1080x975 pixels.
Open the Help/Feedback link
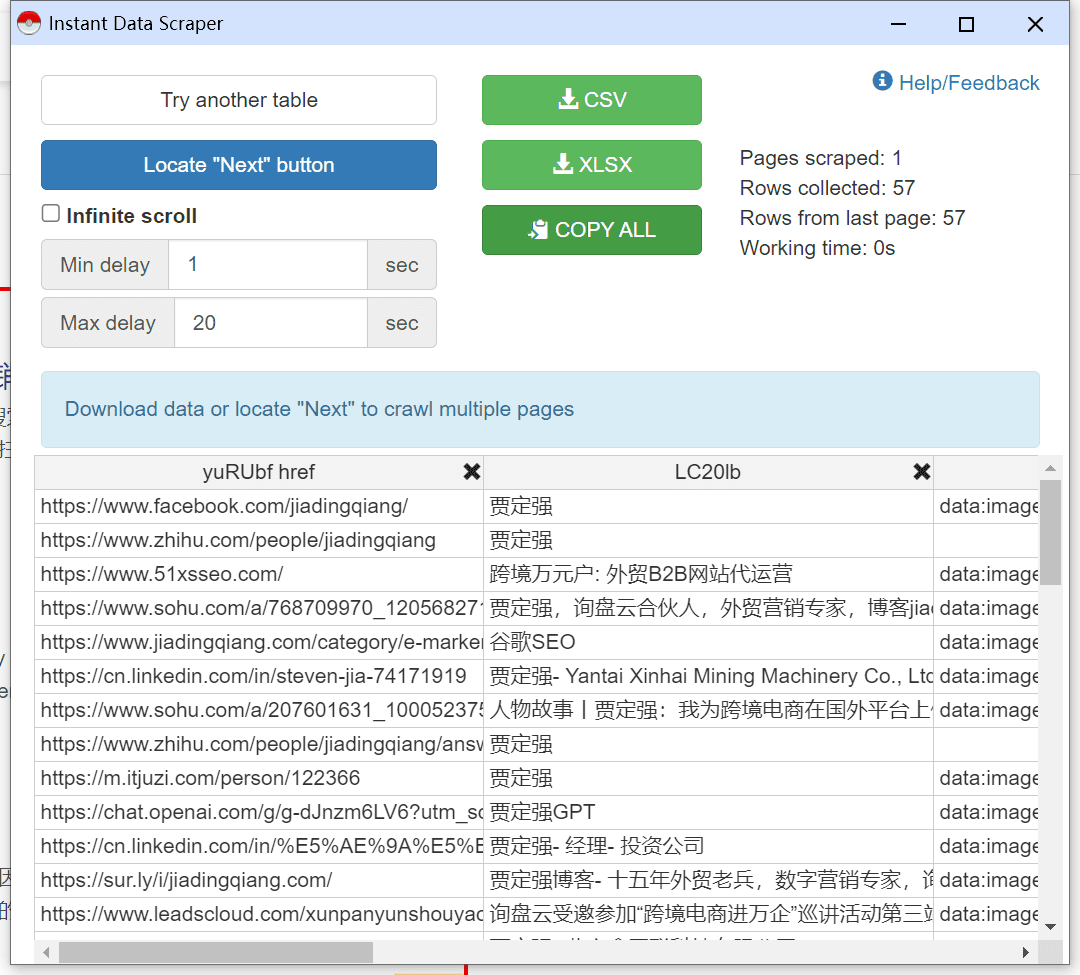tap(968, 83)
